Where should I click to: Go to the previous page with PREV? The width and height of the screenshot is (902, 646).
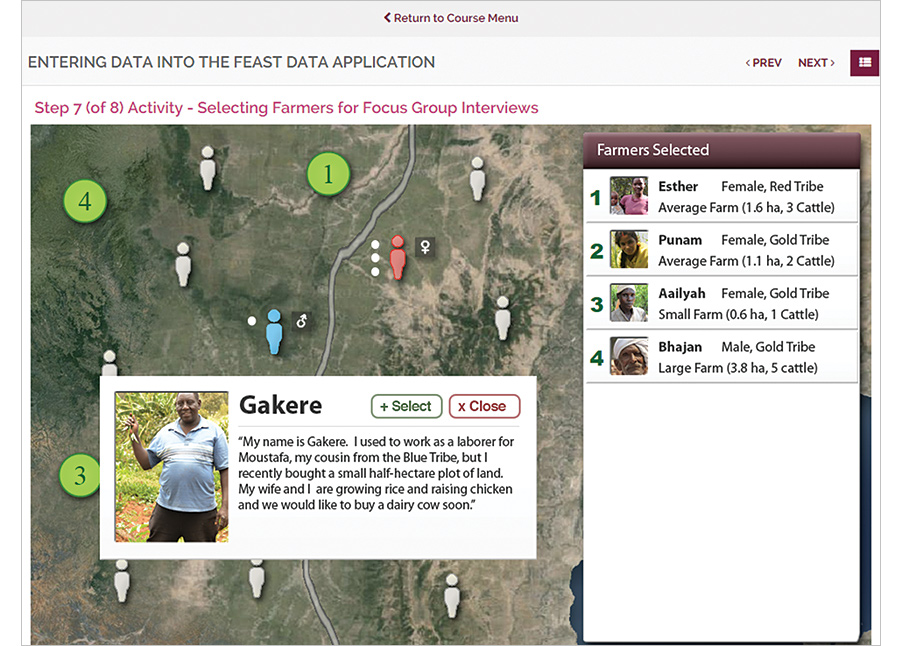[764, 63]
